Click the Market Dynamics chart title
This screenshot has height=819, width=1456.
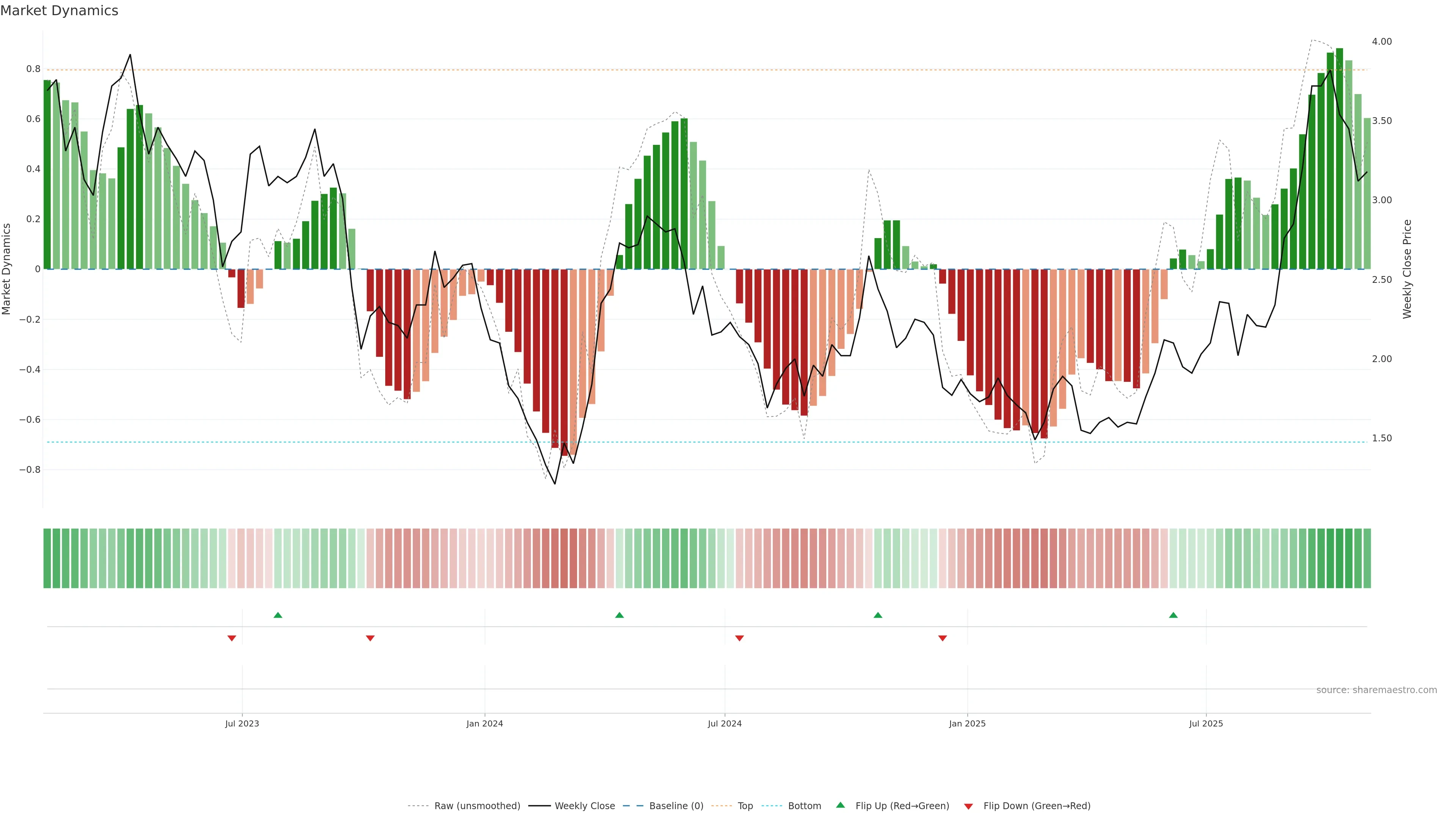pos(60,11)
